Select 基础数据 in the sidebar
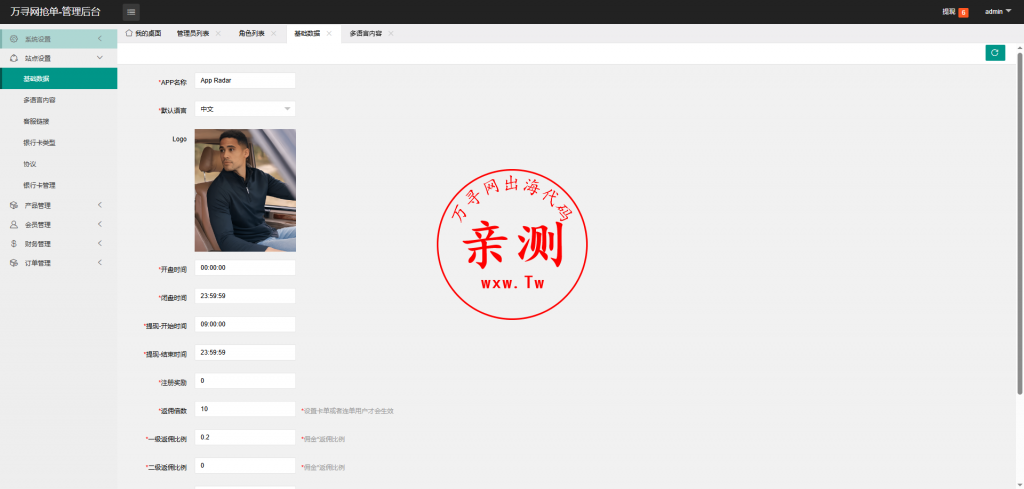 [x=59, y=79]
